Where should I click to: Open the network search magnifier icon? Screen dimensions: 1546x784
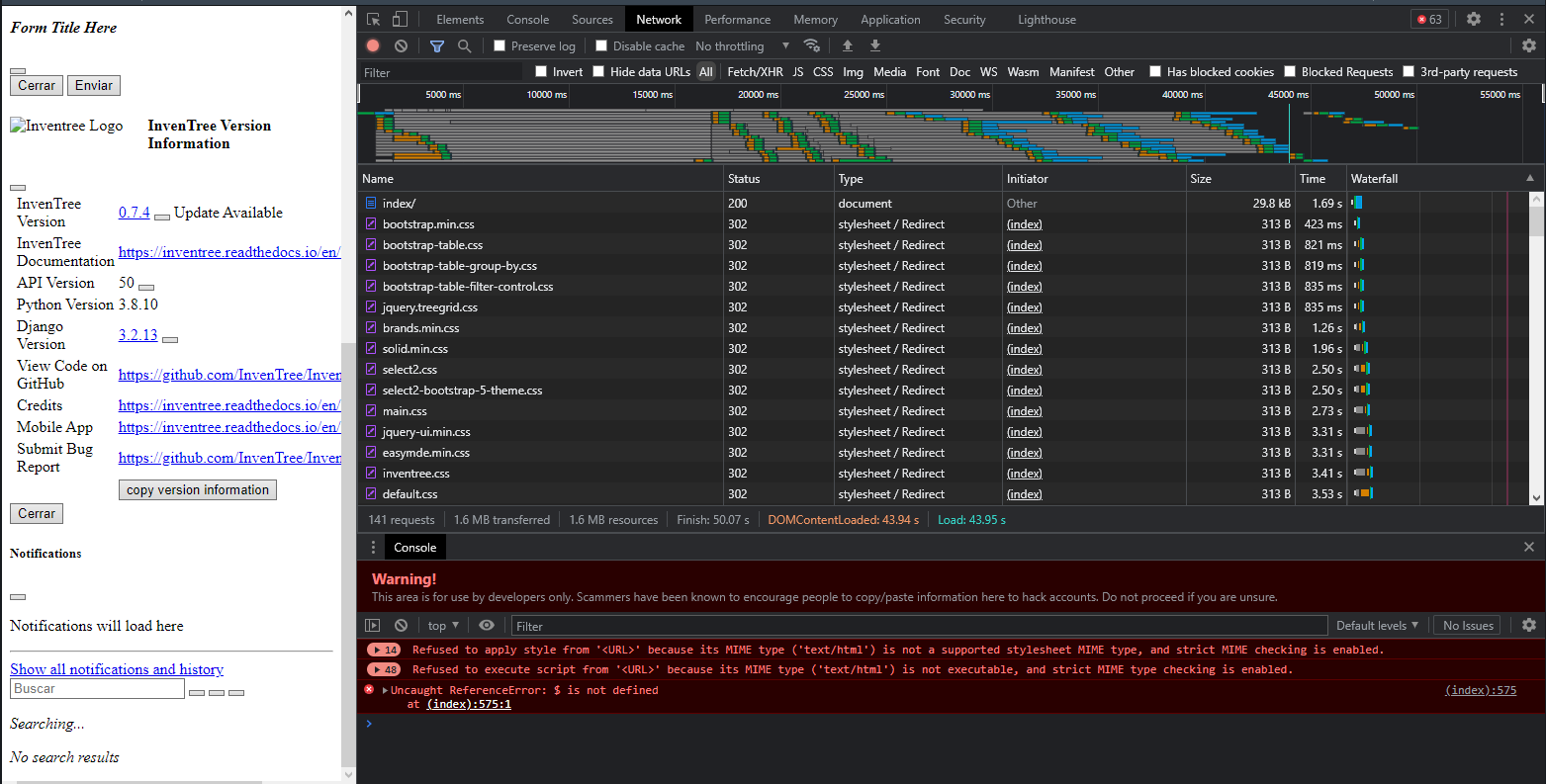coord(465,45)
